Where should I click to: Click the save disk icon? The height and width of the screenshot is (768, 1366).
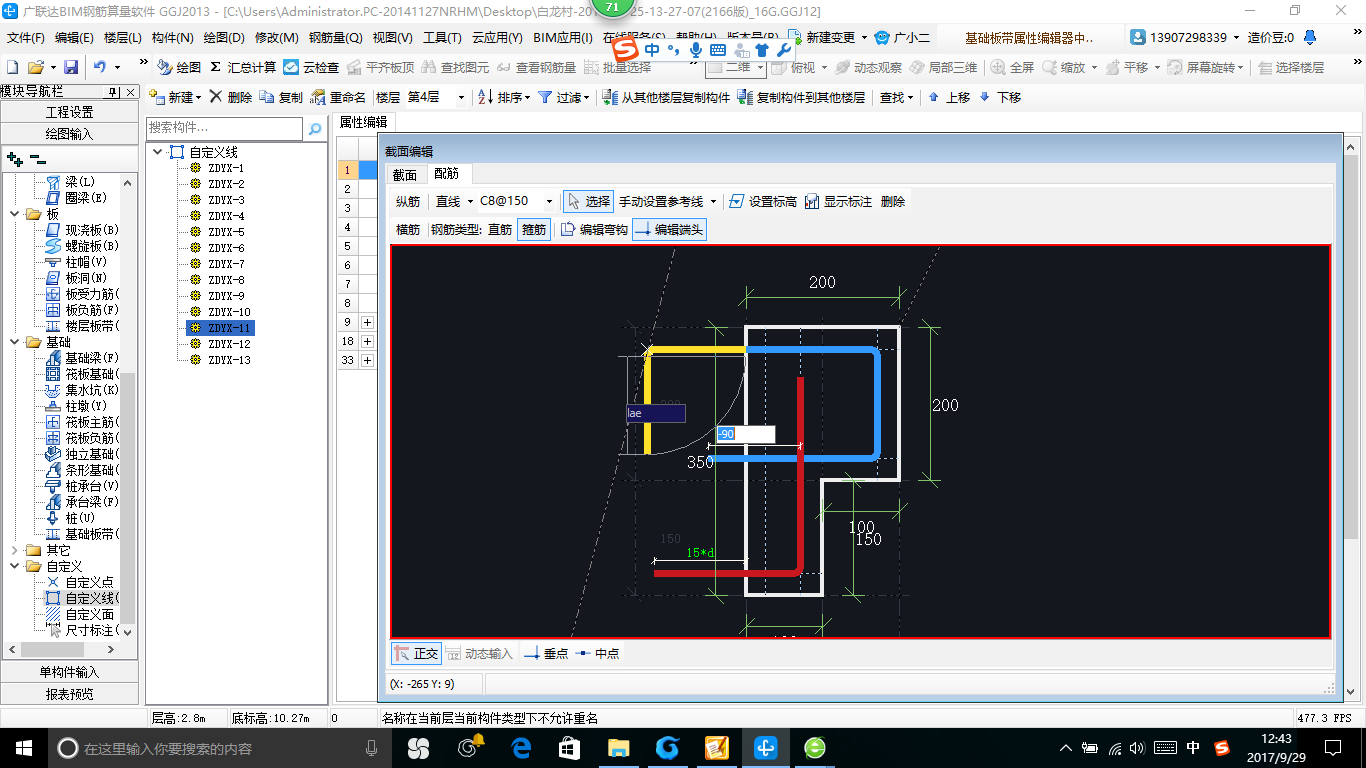pyautogui.click(x=71, y=67)
